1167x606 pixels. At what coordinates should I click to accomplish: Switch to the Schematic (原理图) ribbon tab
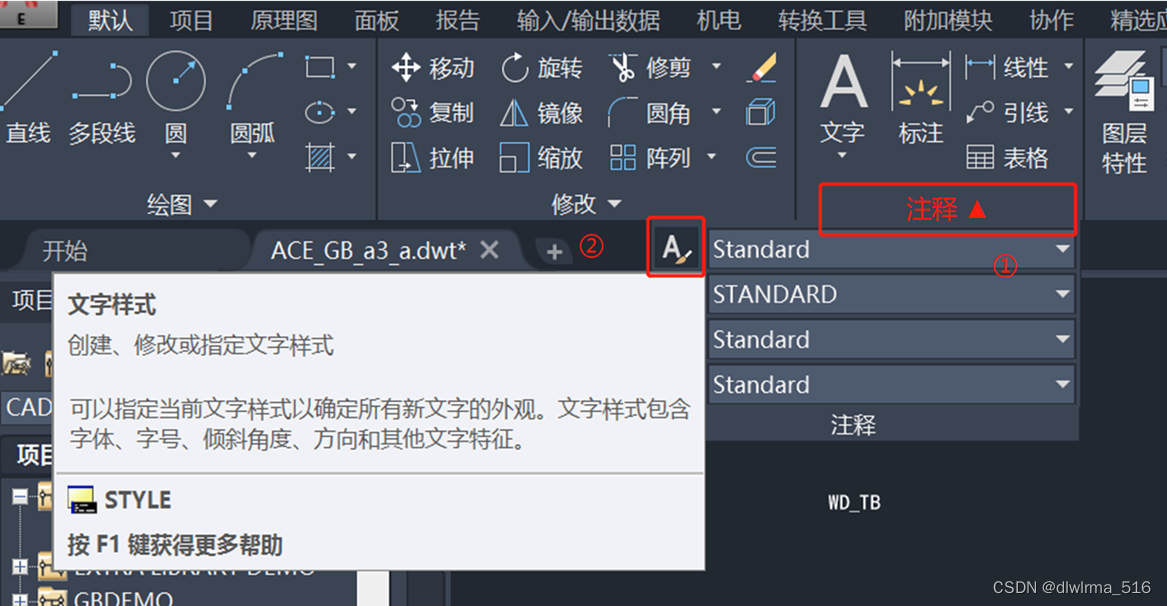click(284, 20)
